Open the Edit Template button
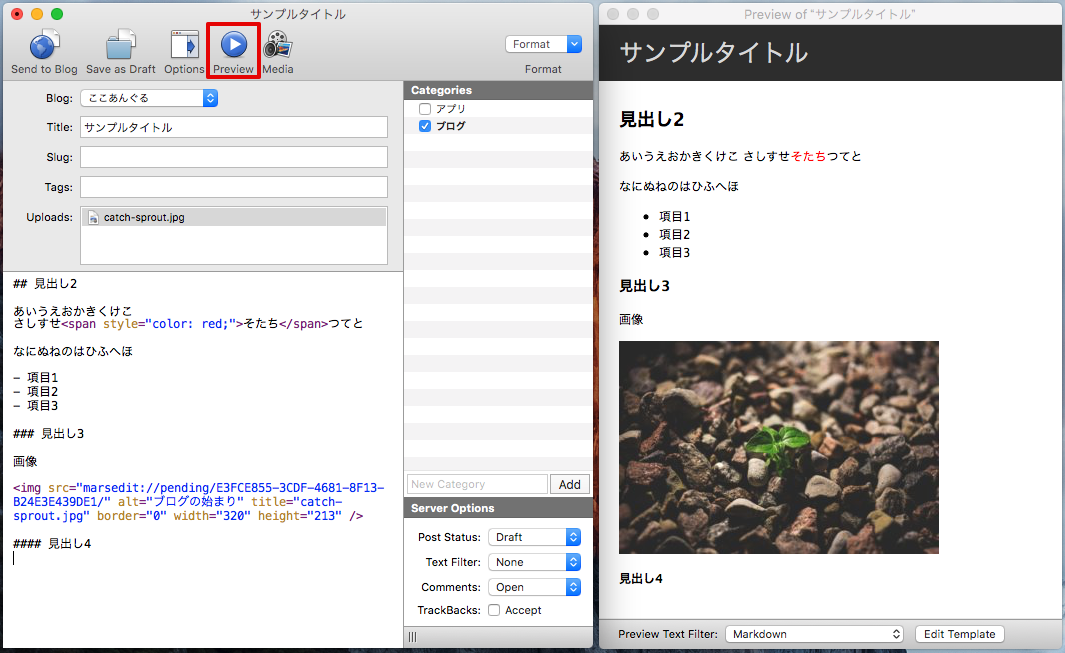The image size is (1065, 653). click(959, 633)
